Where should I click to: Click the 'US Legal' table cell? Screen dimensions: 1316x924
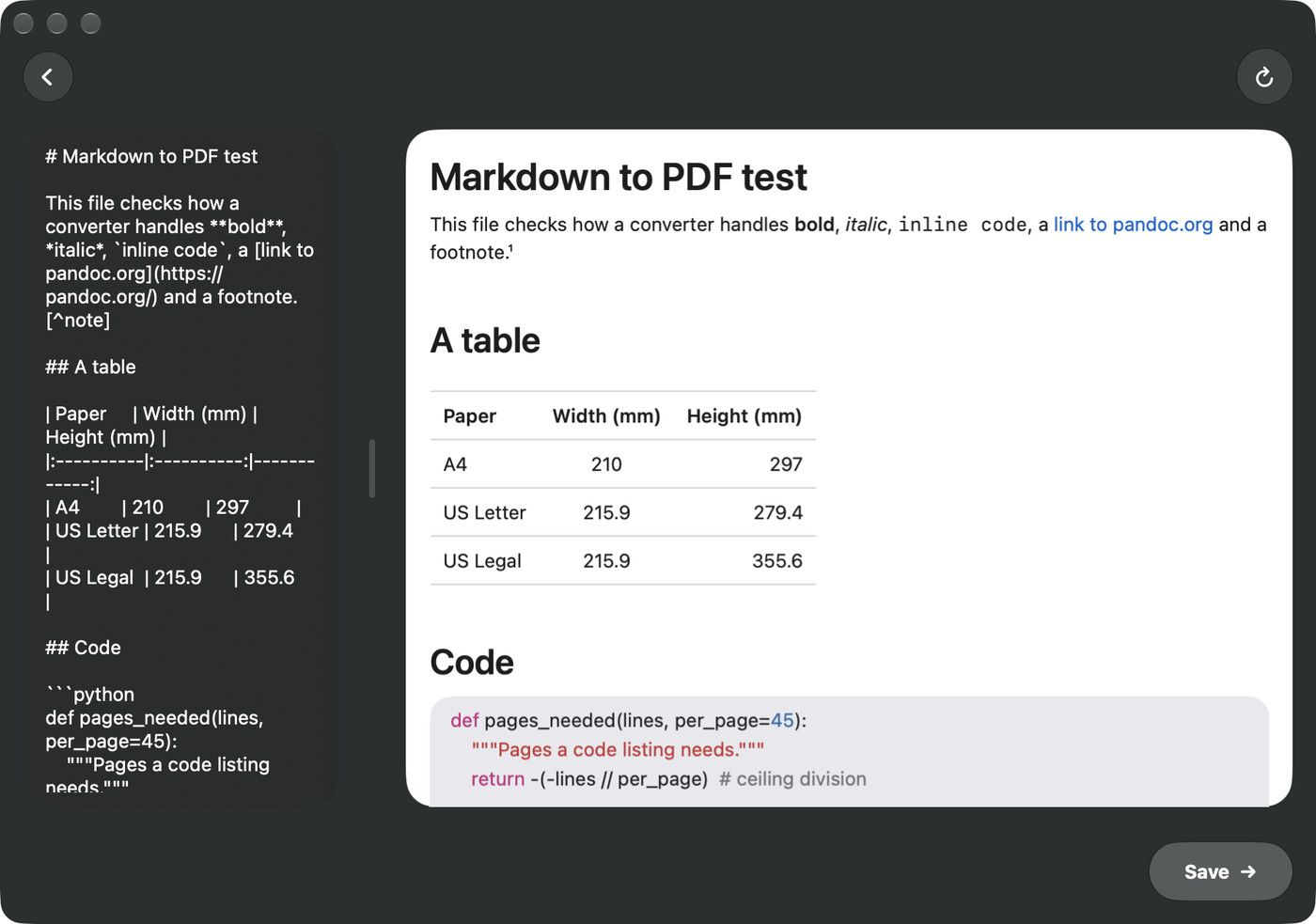[482, 561]
